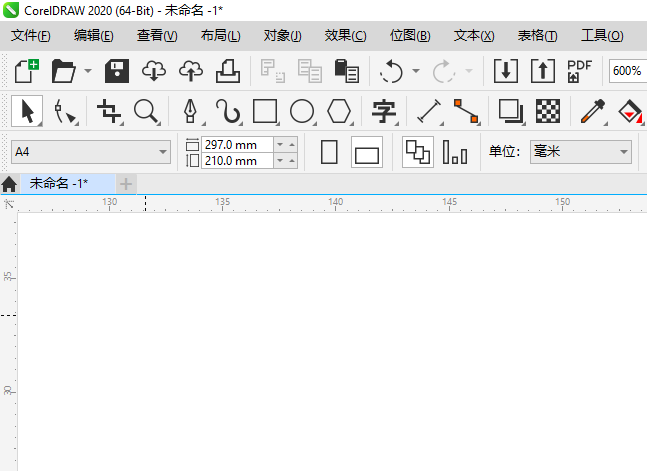Open the 文件(F) menu

click(x=31, y=36)
